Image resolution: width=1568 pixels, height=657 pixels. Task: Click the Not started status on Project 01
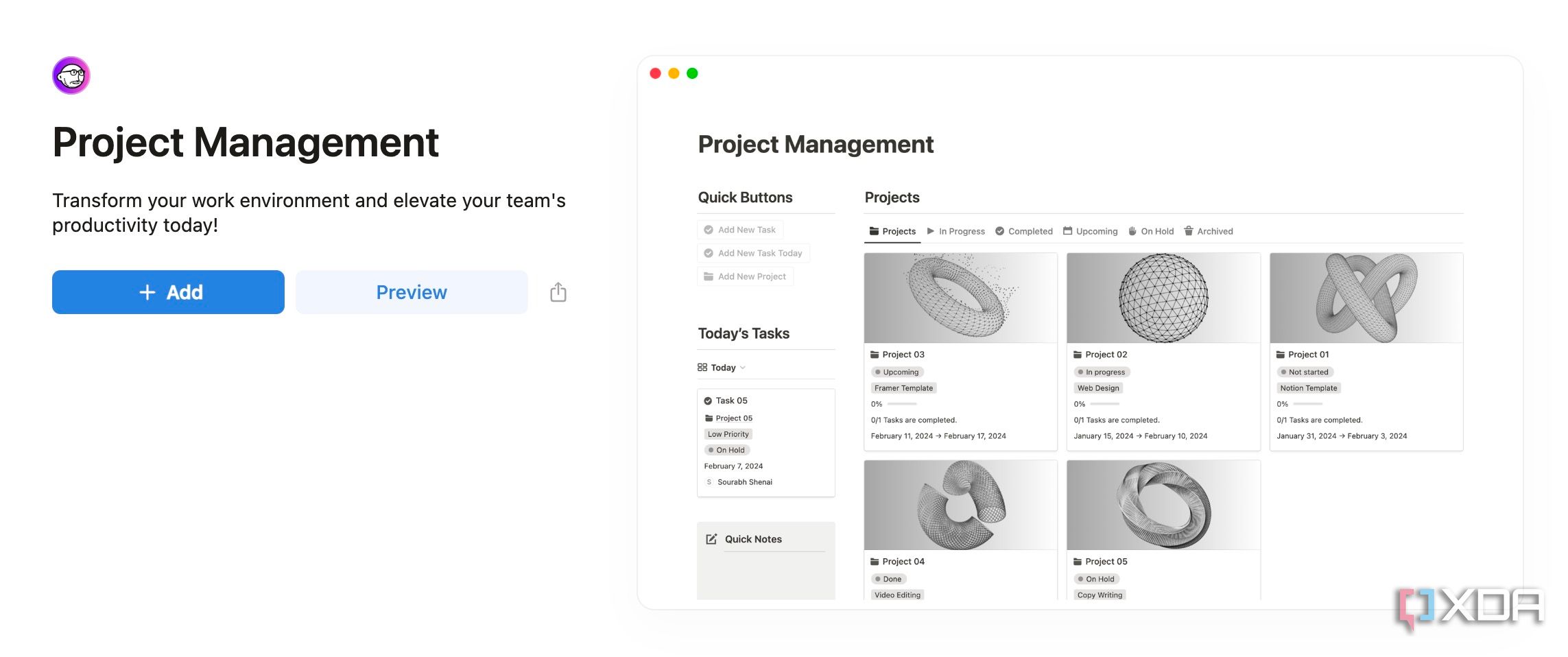click(1305, 372)
